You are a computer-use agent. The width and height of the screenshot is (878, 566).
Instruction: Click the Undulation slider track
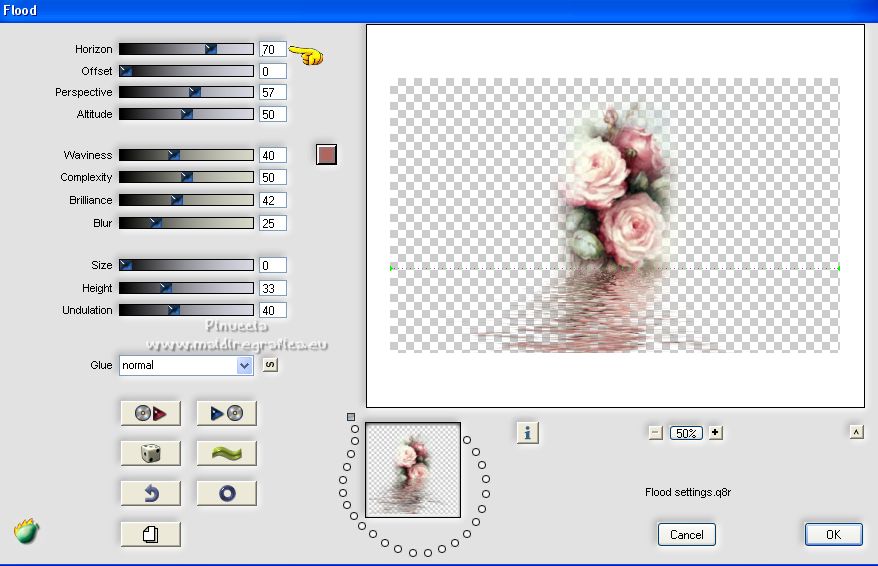(x=186, y=310)
